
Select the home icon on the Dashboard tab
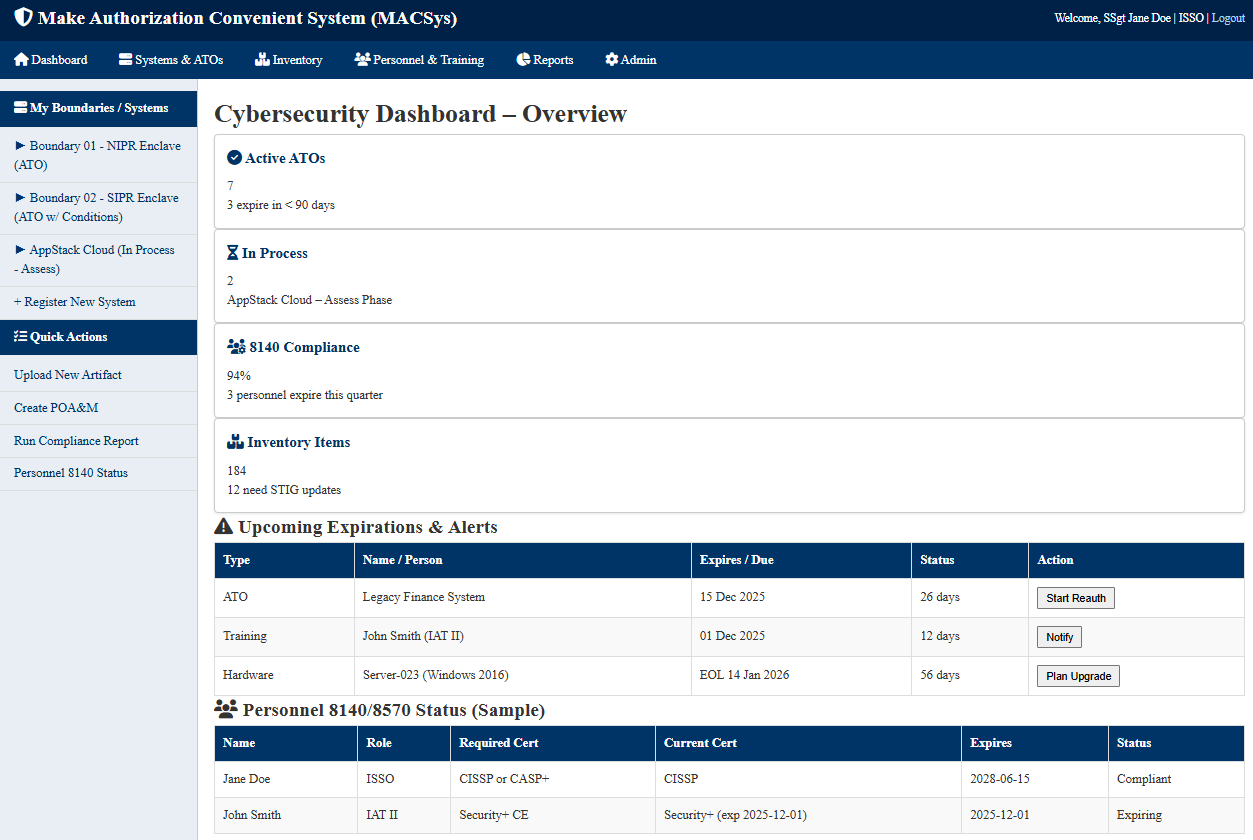19,60
